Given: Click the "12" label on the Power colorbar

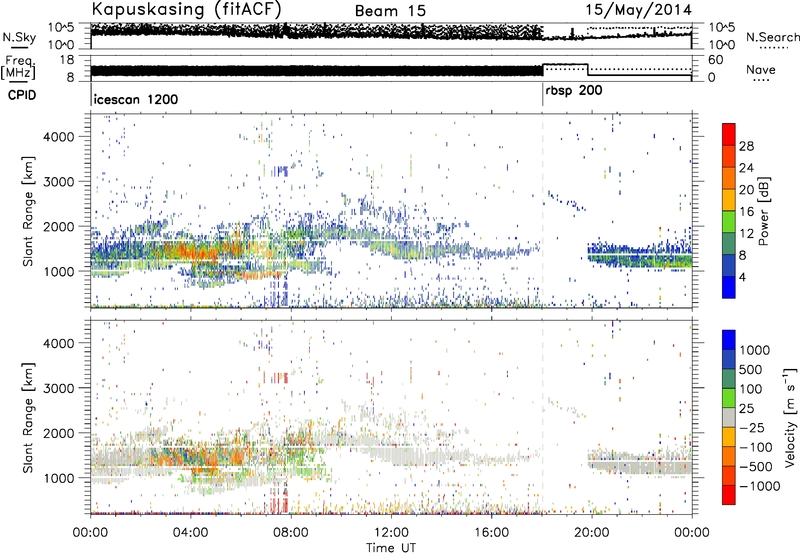Looking at the screenshot, I should pos(746,234).
